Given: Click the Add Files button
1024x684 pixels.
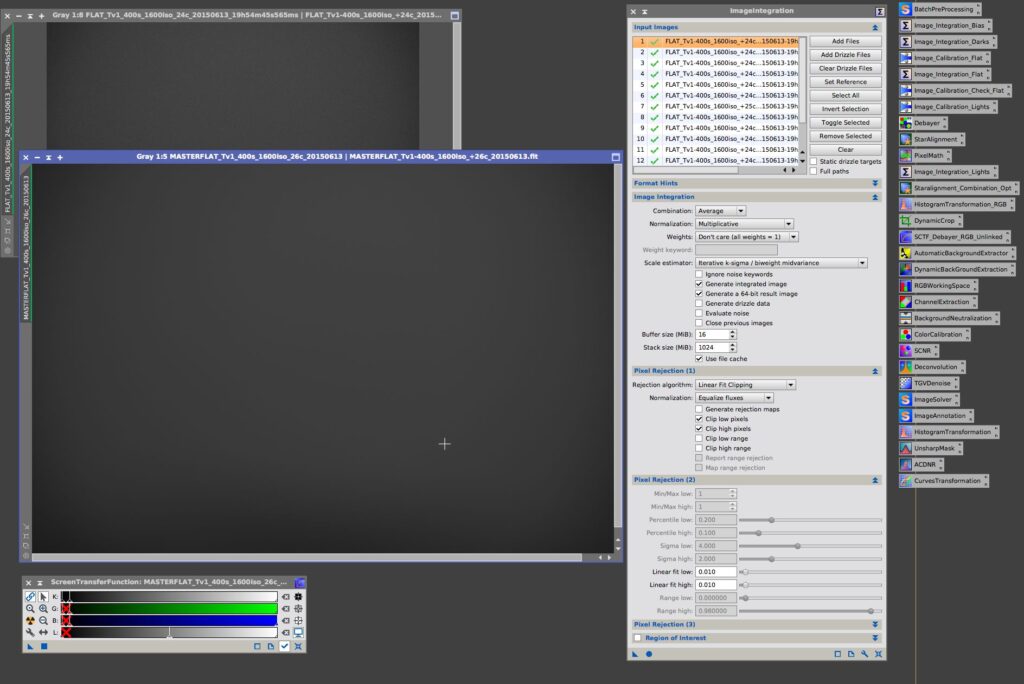Looking at the screenshot, I should point(845,41).
